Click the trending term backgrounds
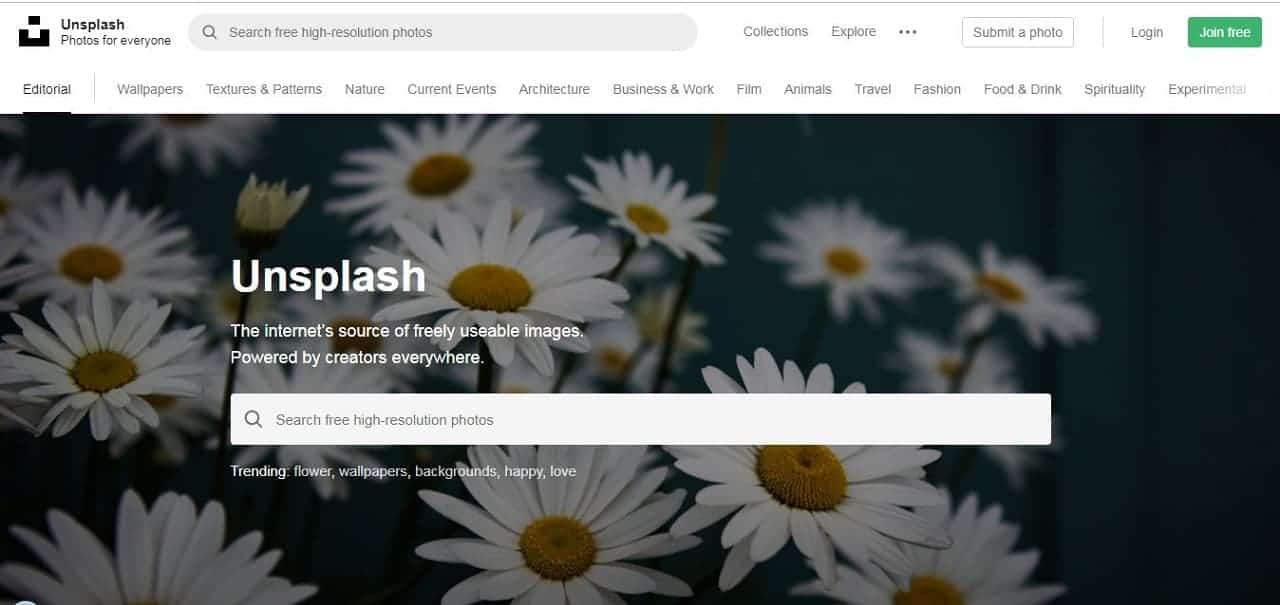Viewport: 1280px width, 605px height. coord(456,471)
